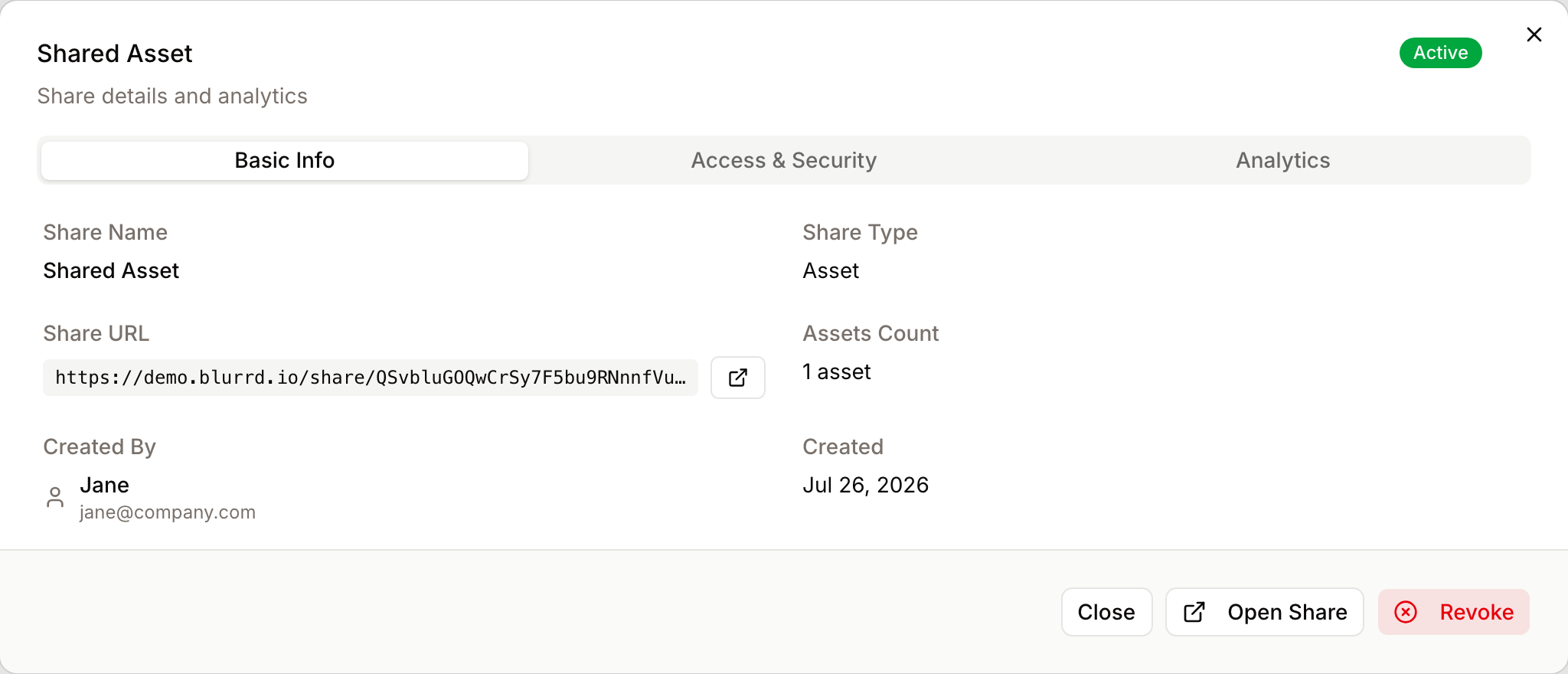Viewport: 1568px width, 674px height.
Task: Click the jane@company.com email address
Action: click(168, 512)
